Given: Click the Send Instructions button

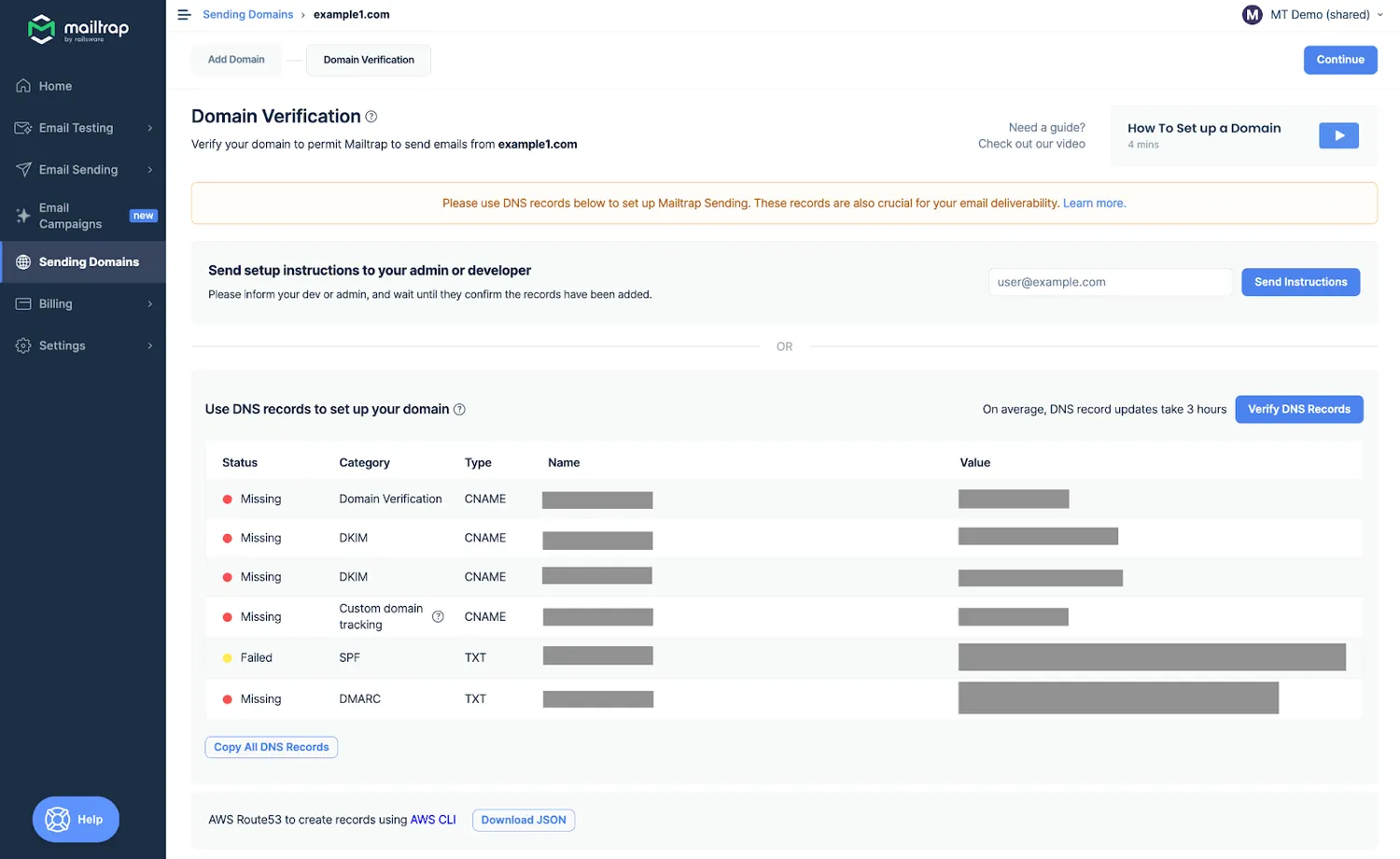Looking at the screenshot, I should click(x=1300, y=282).
